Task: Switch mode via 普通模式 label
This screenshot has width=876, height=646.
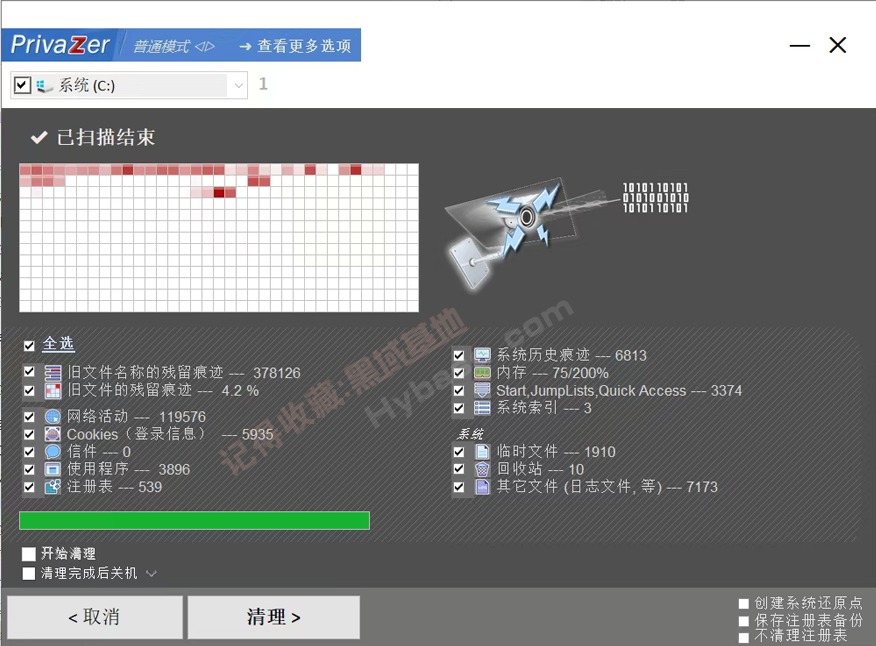Action: (175, 46)
